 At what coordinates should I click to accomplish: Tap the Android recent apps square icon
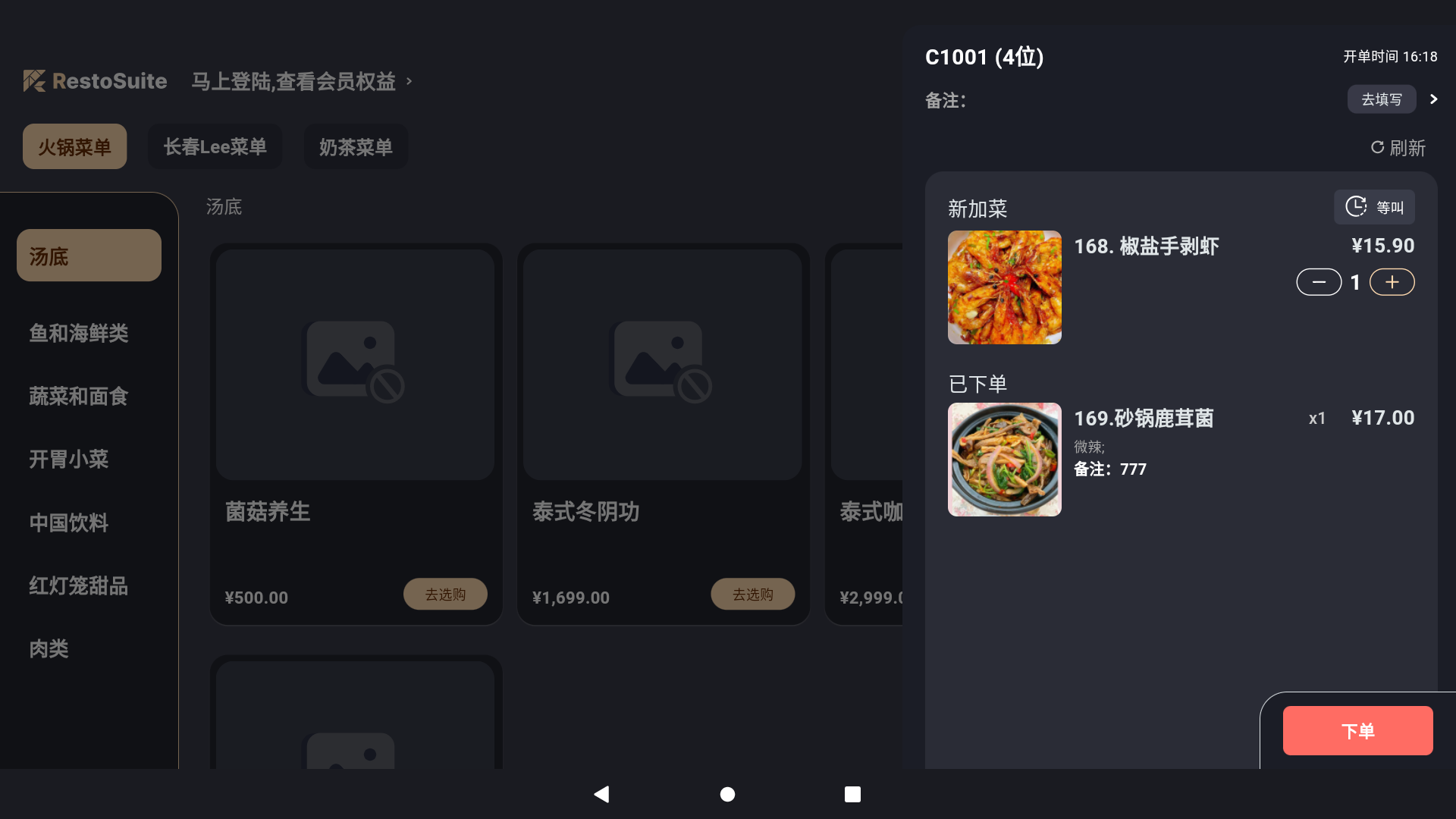click(852, 794)
